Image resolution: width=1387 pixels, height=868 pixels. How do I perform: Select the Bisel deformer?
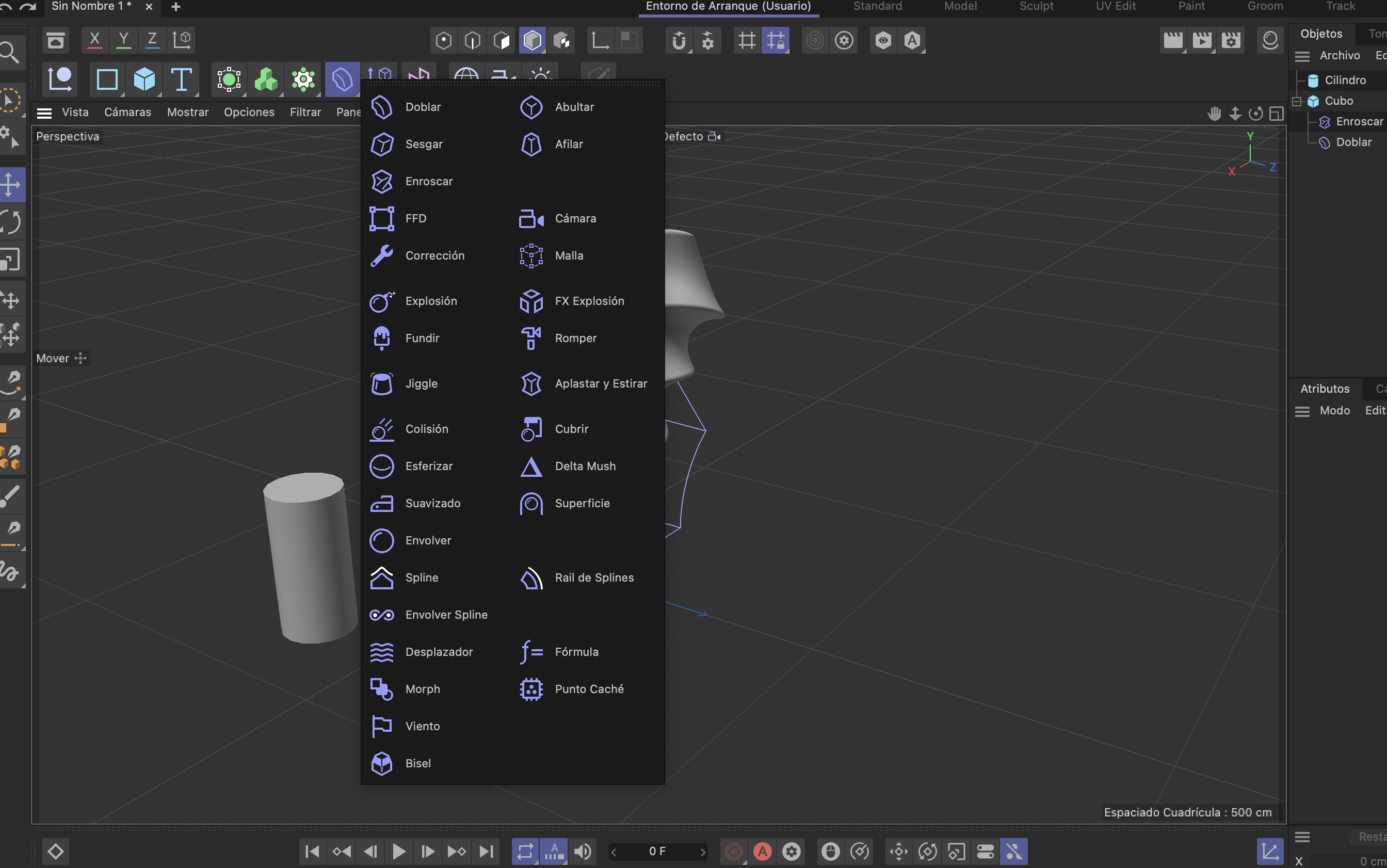[x=417, y=764]
